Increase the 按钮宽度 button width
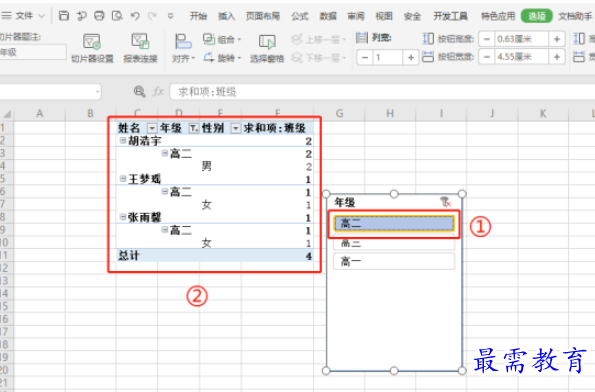The height and width of the screenshot is (392, 595). (557, 57)
